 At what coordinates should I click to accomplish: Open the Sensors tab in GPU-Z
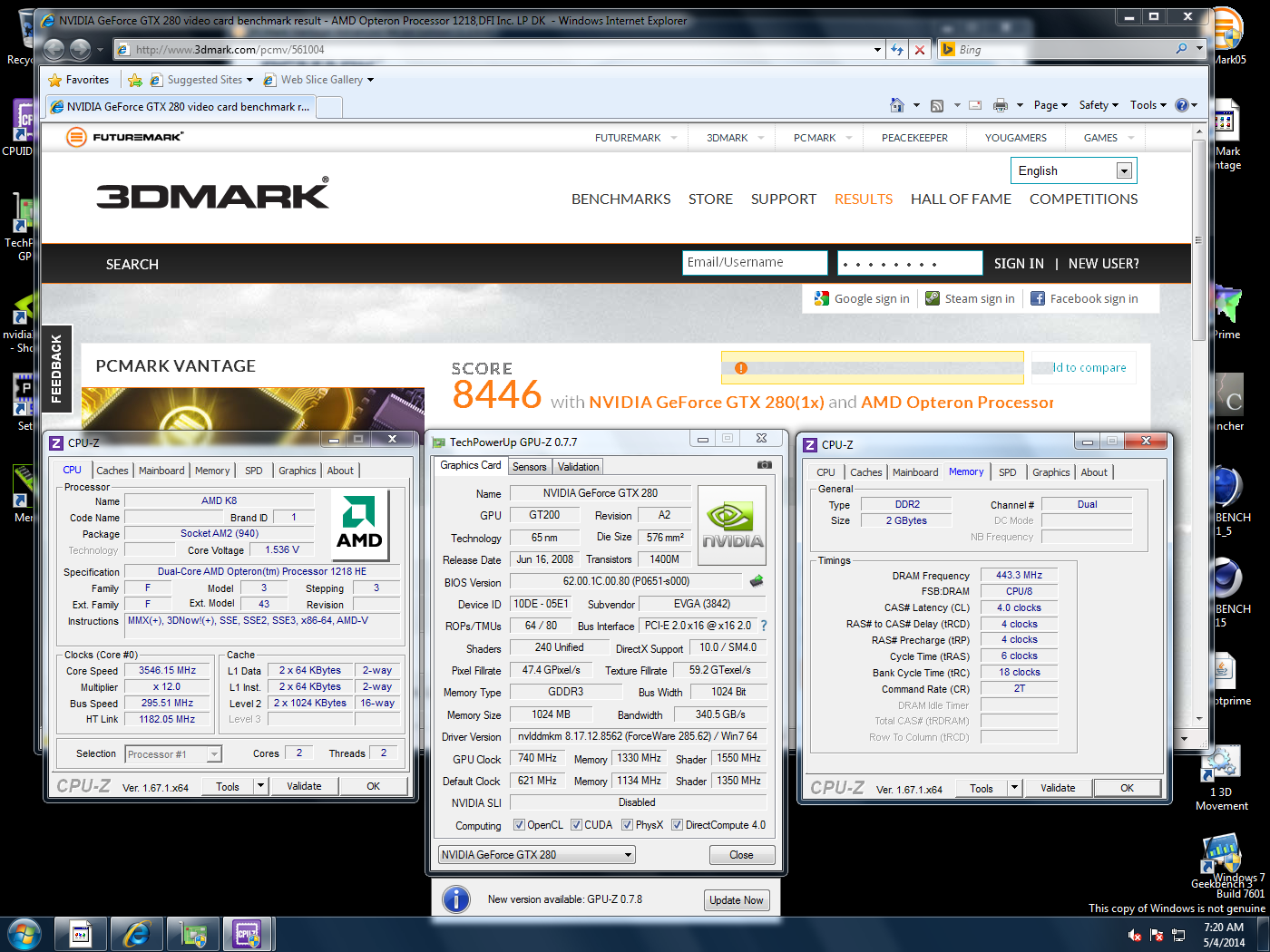click(530, 467)
